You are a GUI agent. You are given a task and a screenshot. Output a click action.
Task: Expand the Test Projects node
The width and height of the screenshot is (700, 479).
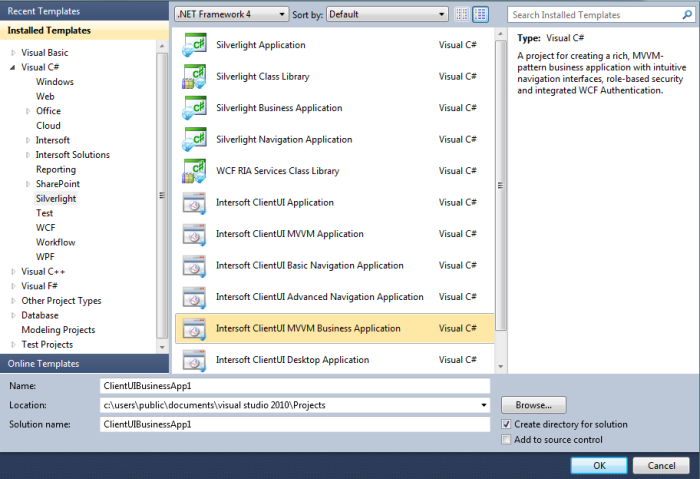pos(13,345)
